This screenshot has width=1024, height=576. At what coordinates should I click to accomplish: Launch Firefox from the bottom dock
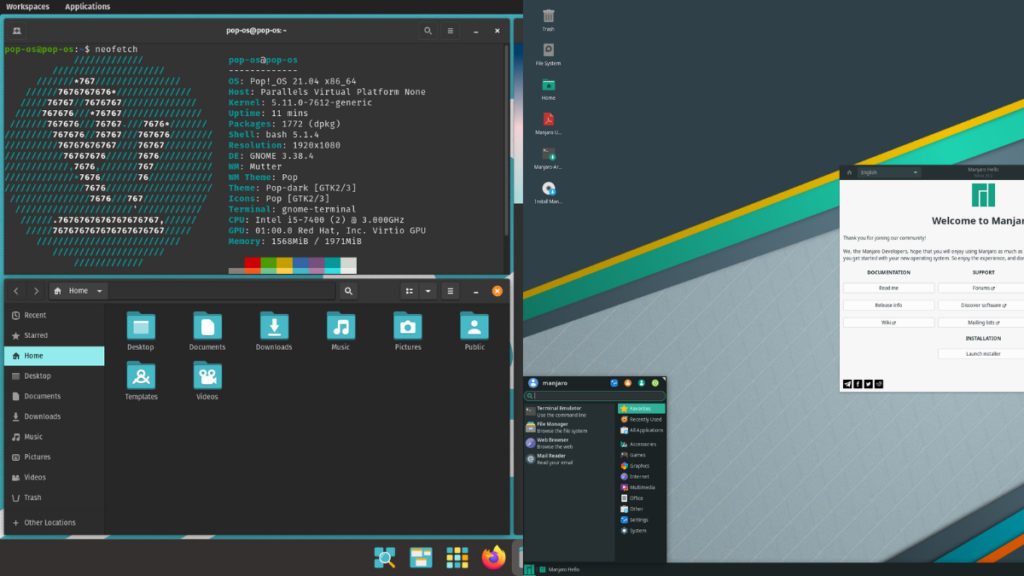pos(494,558)
